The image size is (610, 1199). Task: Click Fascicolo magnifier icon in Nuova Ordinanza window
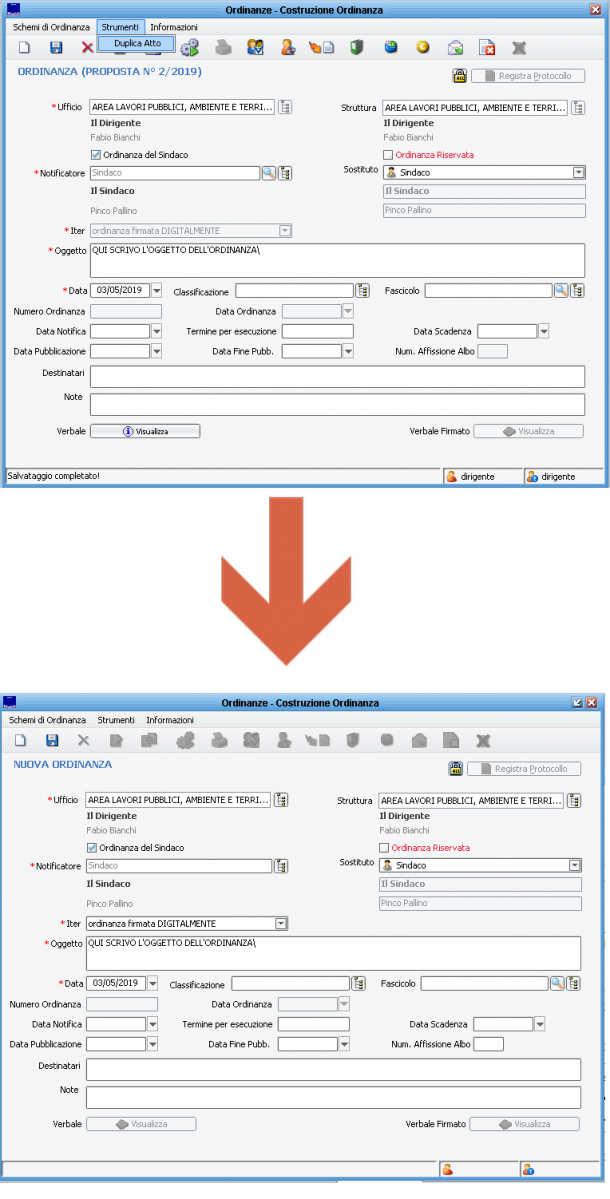pyautogui.click(x=557, y=983)
